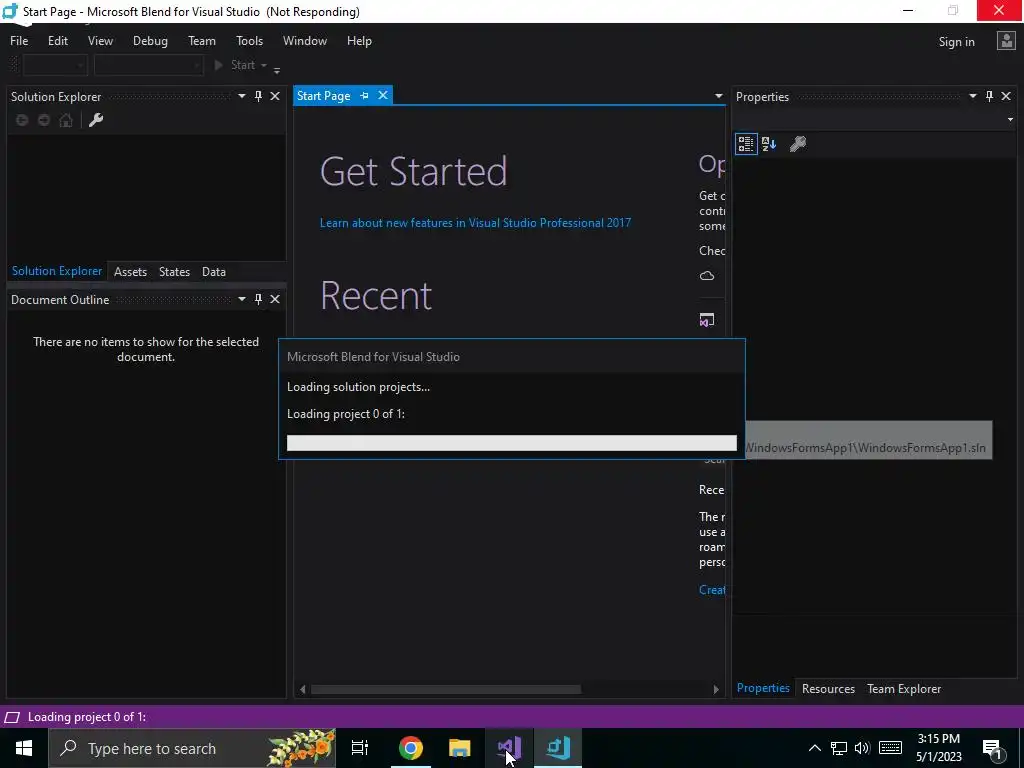Click the Type here to search box
Image resolution: width=1024 pixels, height=768 pixels.
pos(193,748)
